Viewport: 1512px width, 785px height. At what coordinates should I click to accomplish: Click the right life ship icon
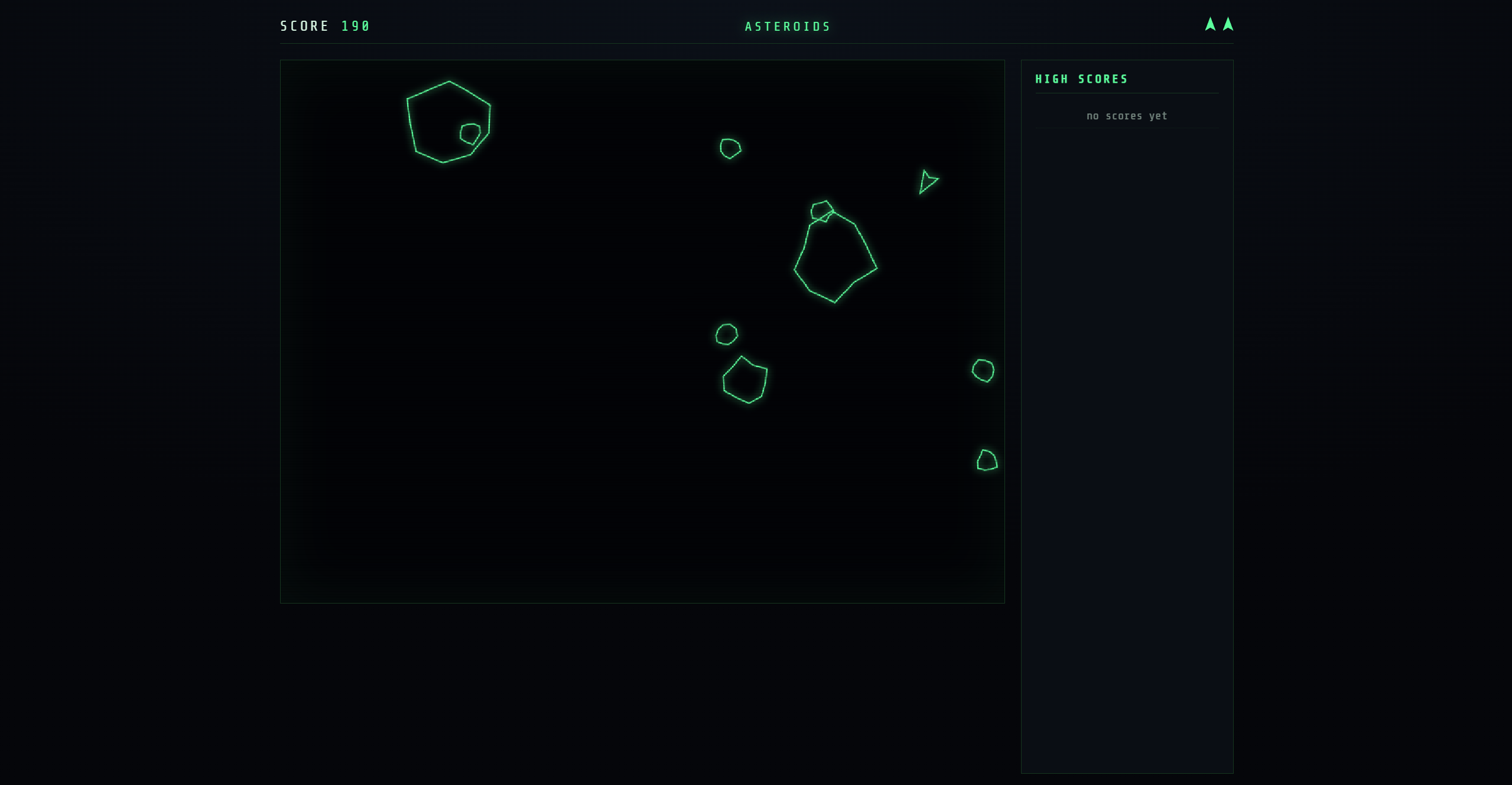tap(1228, 24)
